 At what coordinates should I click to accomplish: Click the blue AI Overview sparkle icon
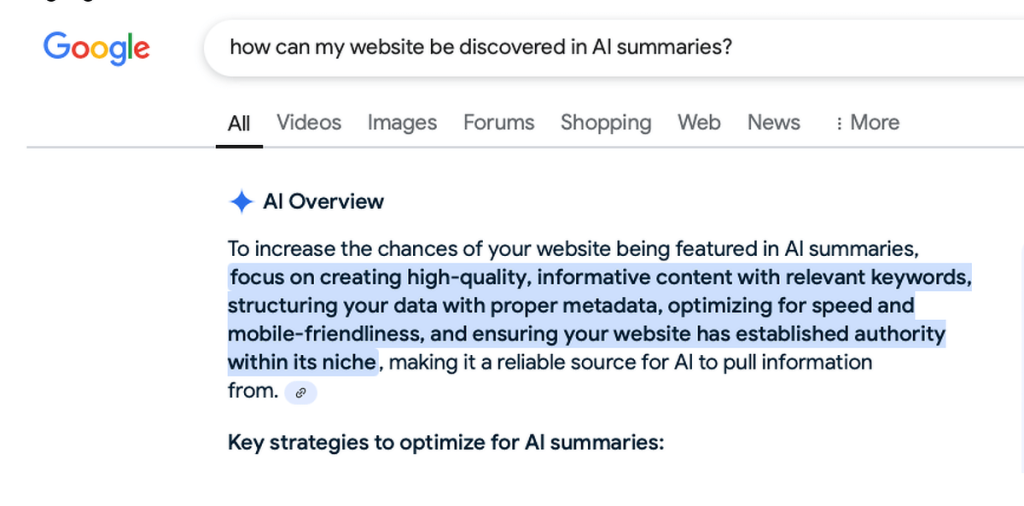click(x=241, y=202)
